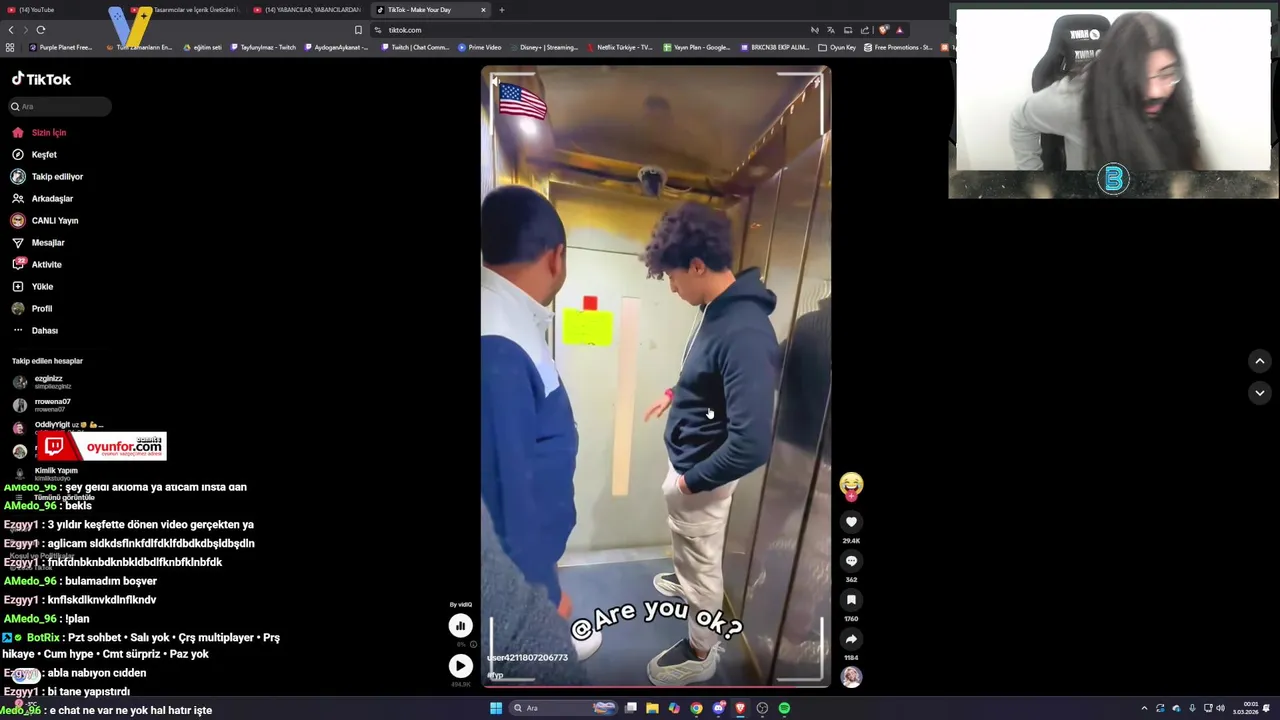Open the TikTok logo home link
This screenshot has width=1280, height=720.
click(x=41, y=79)
